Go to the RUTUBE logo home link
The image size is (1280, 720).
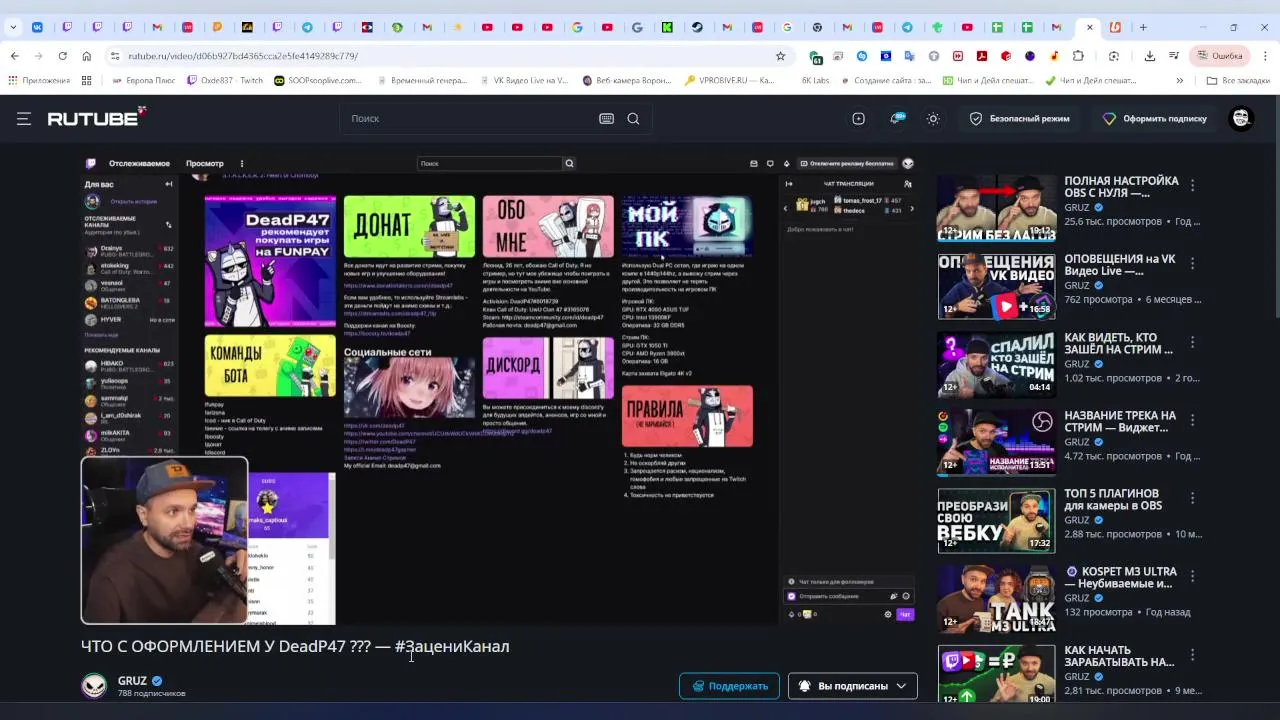97,117
